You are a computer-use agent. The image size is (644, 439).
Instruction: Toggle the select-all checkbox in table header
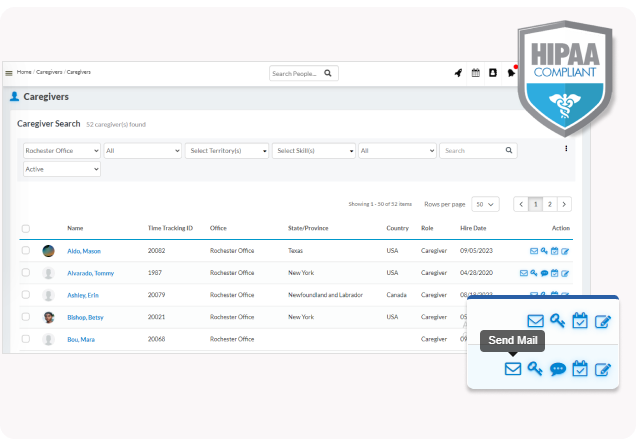pyautogui.click(x=26, y=228)
